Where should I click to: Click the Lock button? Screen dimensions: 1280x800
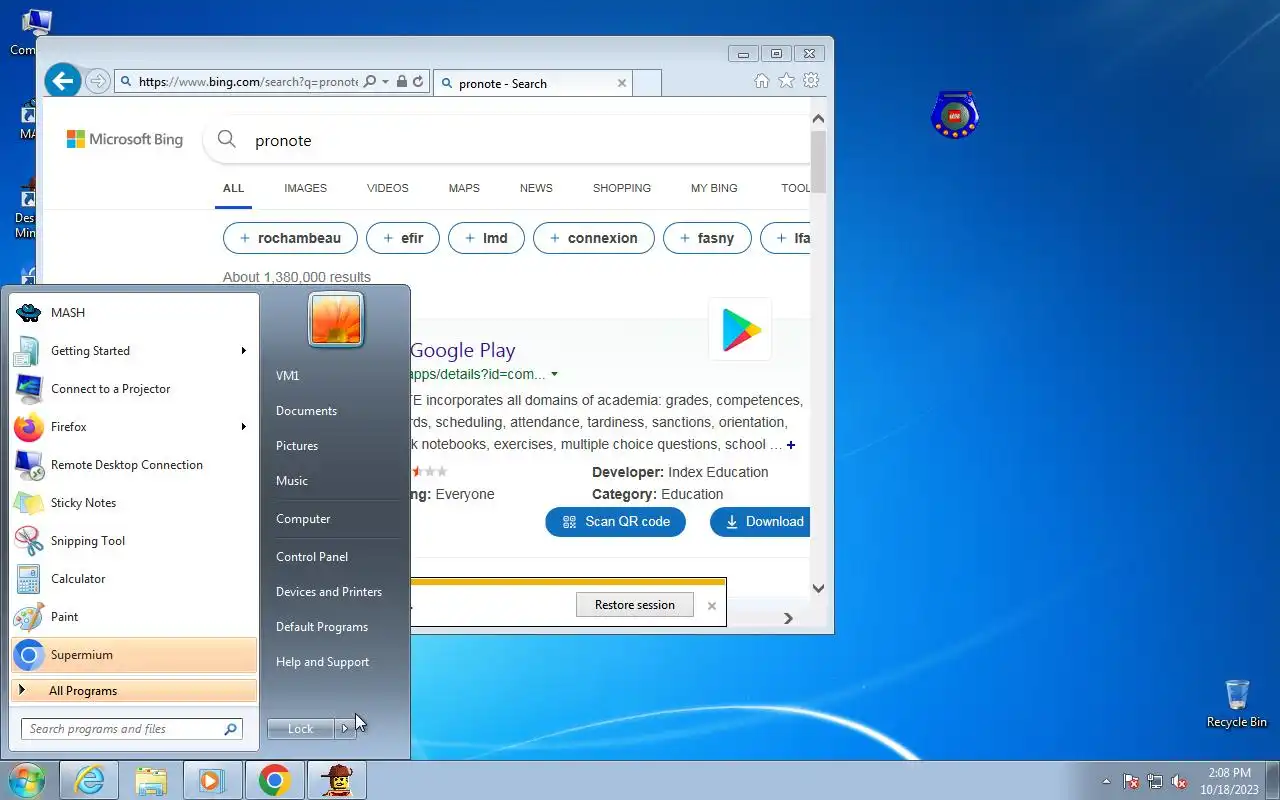301,729
